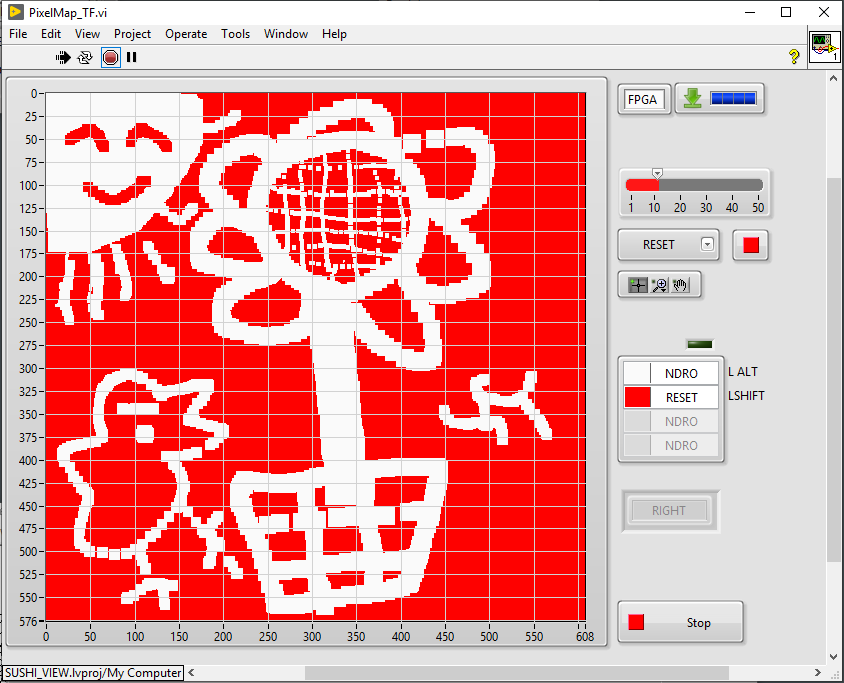Click the last greyed-out NDRO row

coord(671,446)
